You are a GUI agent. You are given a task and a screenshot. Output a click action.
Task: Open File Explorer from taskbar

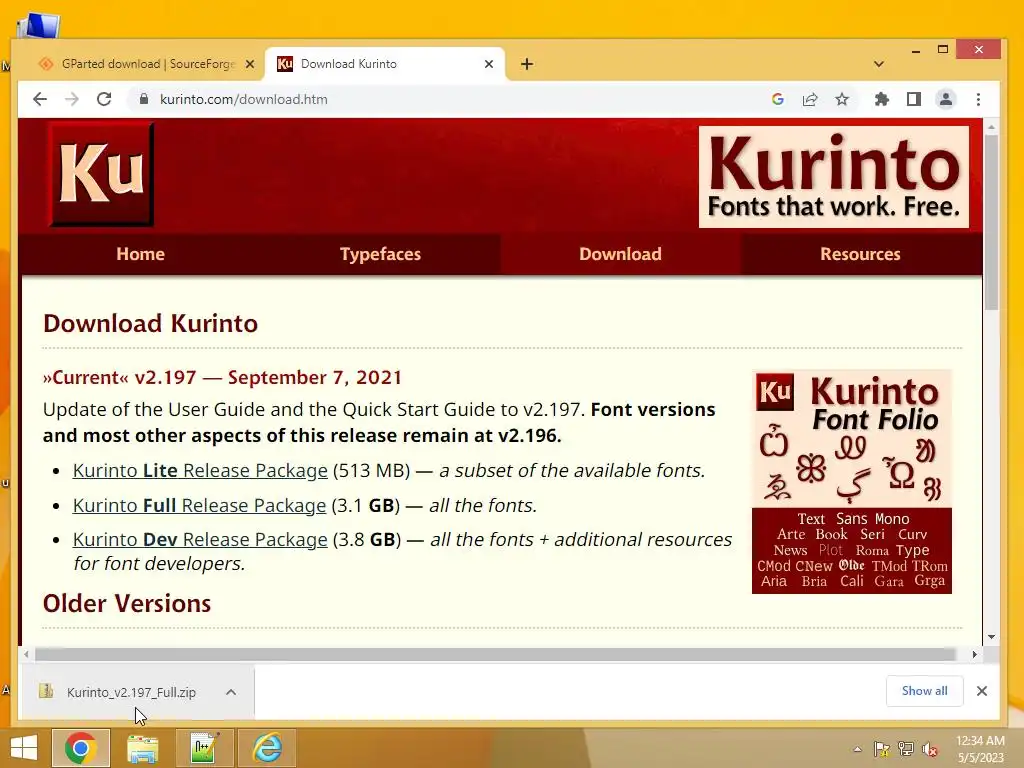tap(142, 748)
